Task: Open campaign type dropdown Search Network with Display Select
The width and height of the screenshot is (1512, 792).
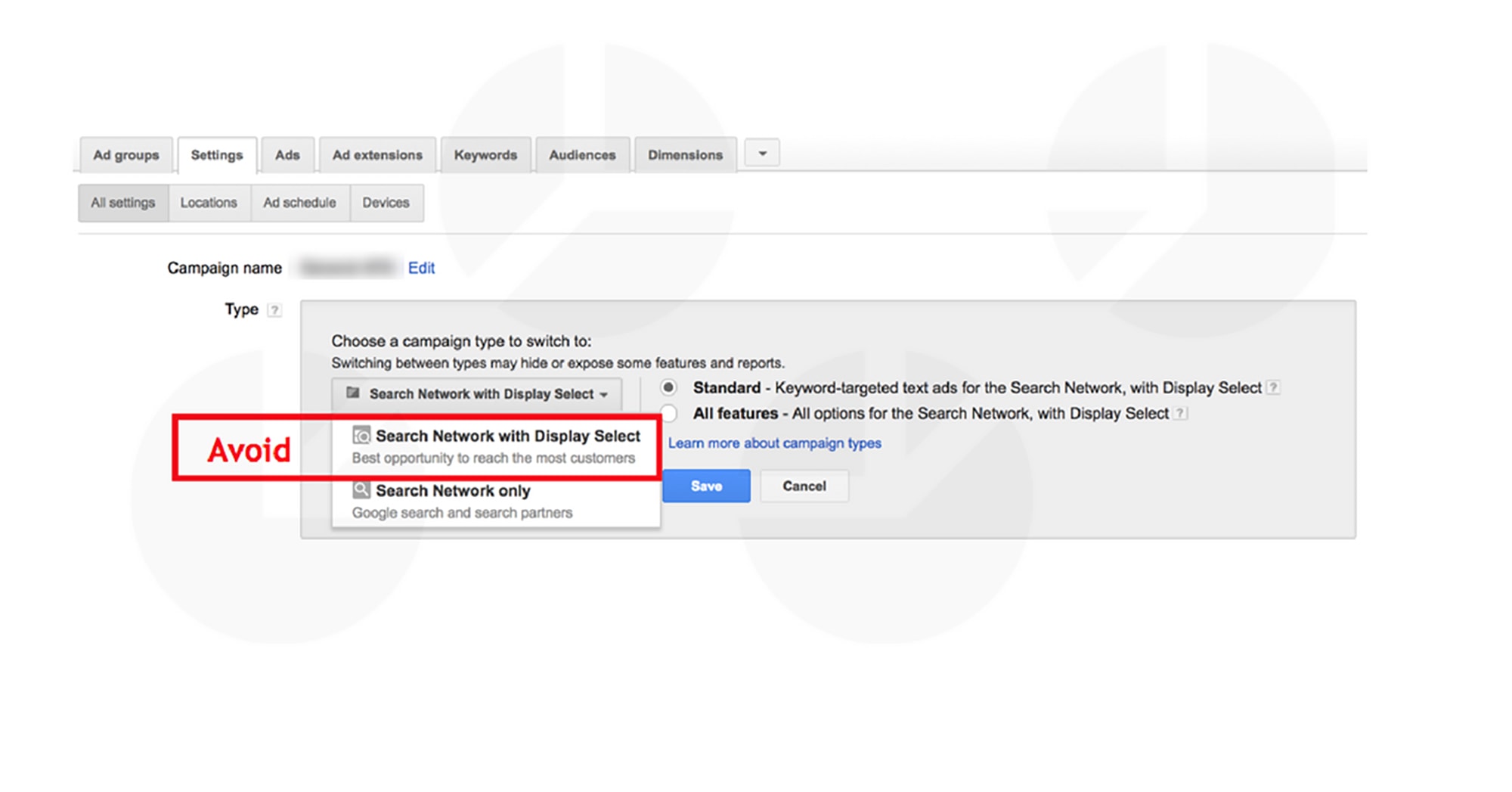Action: [476, 394]
